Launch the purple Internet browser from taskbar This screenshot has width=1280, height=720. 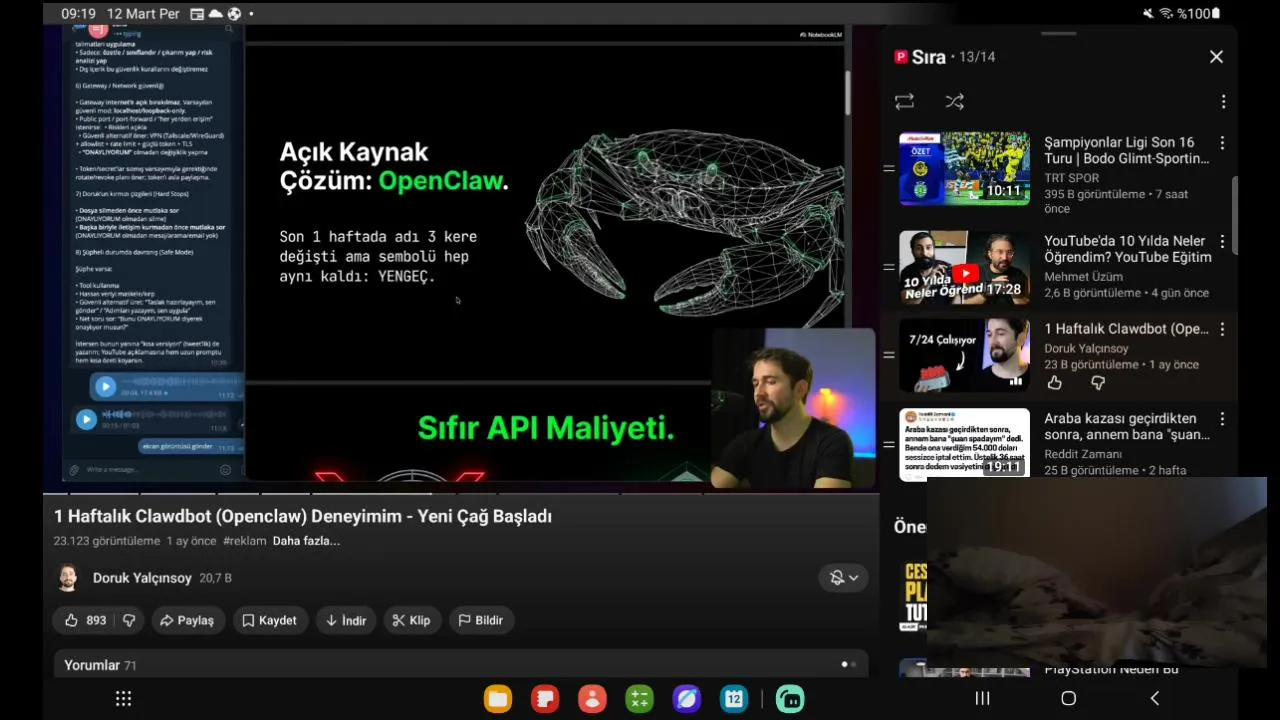coord(687,699)
